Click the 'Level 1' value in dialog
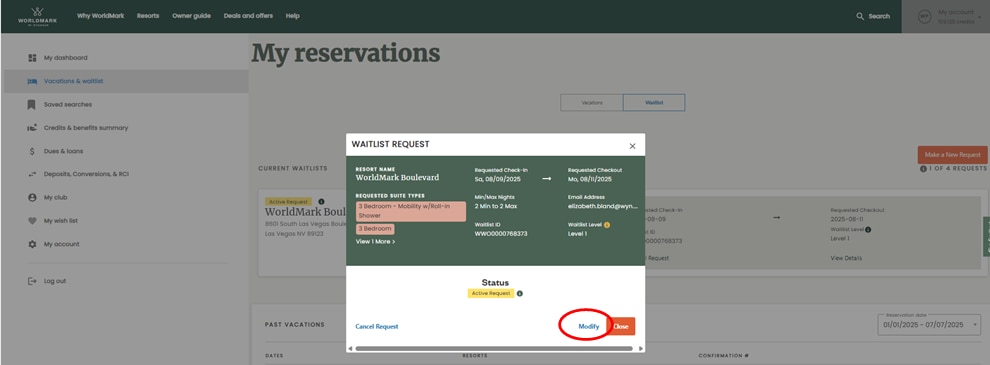Image resolution: width=990 pixels, height=365 pixels. click(577, 234)
